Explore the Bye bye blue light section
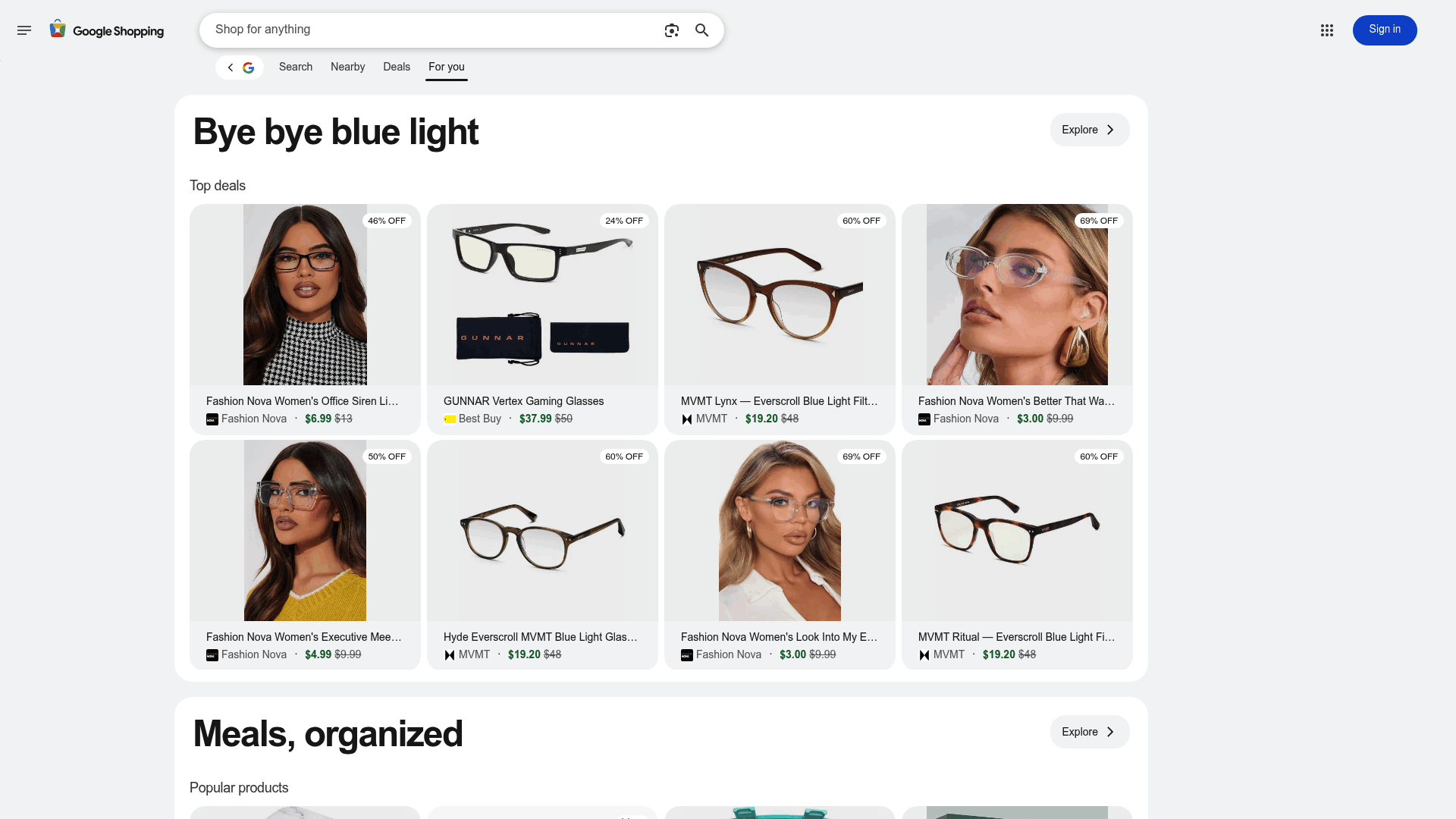Viewport: 1456px width, 819px height. [1090, 130]
